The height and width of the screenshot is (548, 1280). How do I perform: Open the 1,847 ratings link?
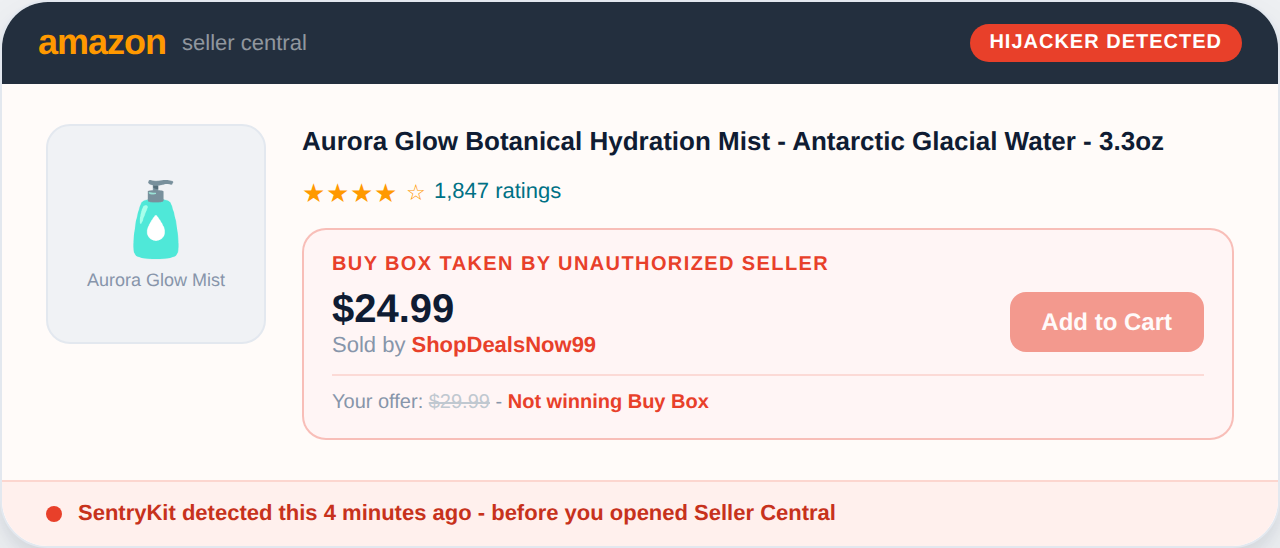(497, 191)
